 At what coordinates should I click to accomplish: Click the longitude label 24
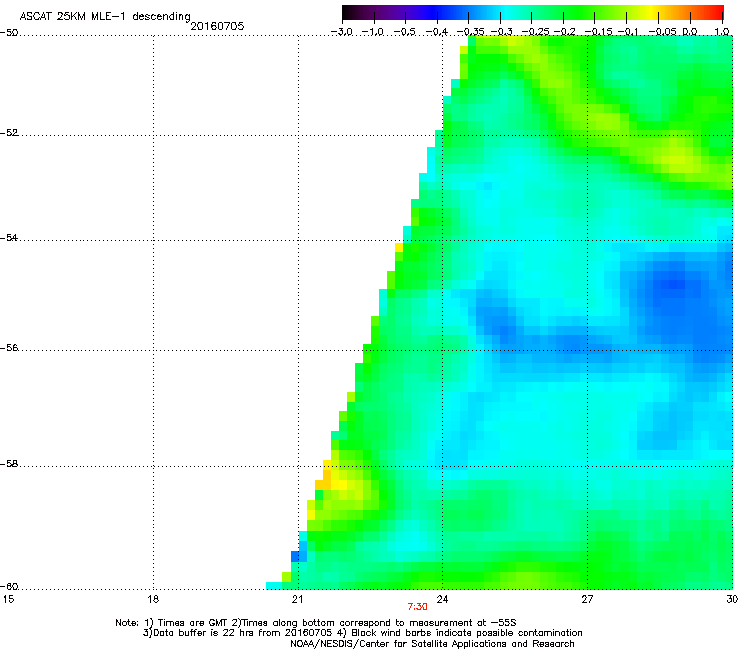(x=442, y=599)
